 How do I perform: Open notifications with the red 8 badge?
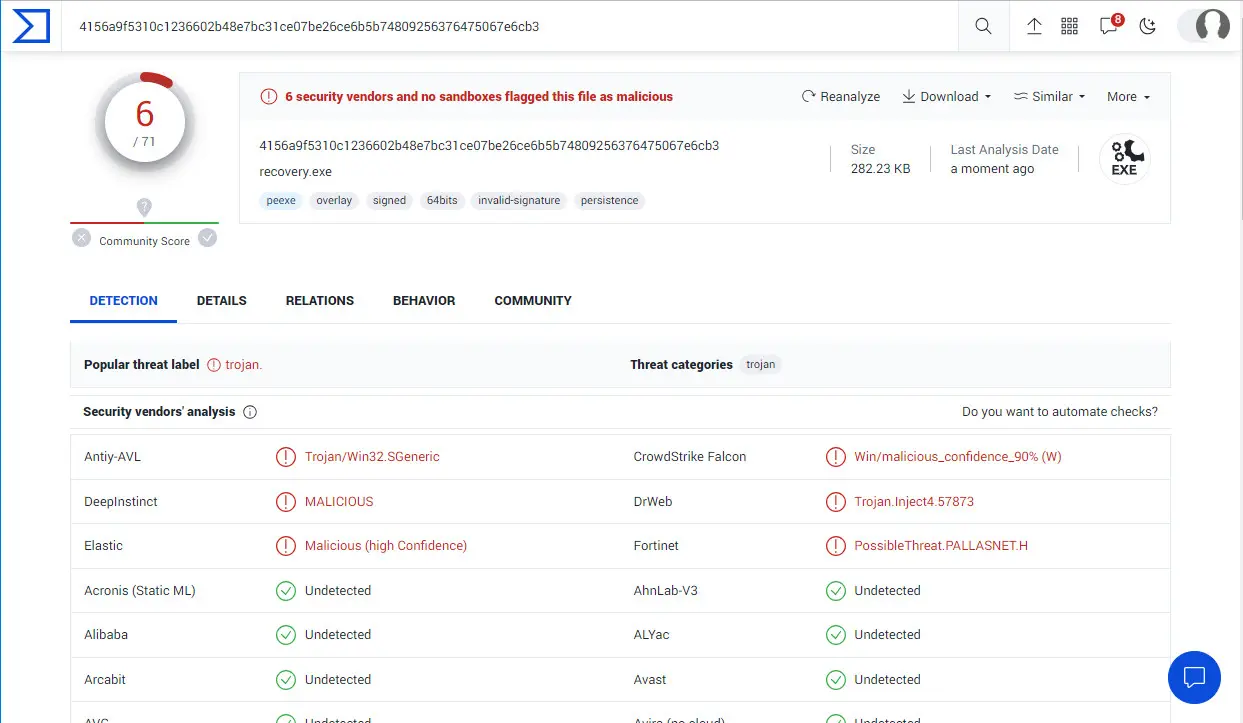coord(1108,27)
